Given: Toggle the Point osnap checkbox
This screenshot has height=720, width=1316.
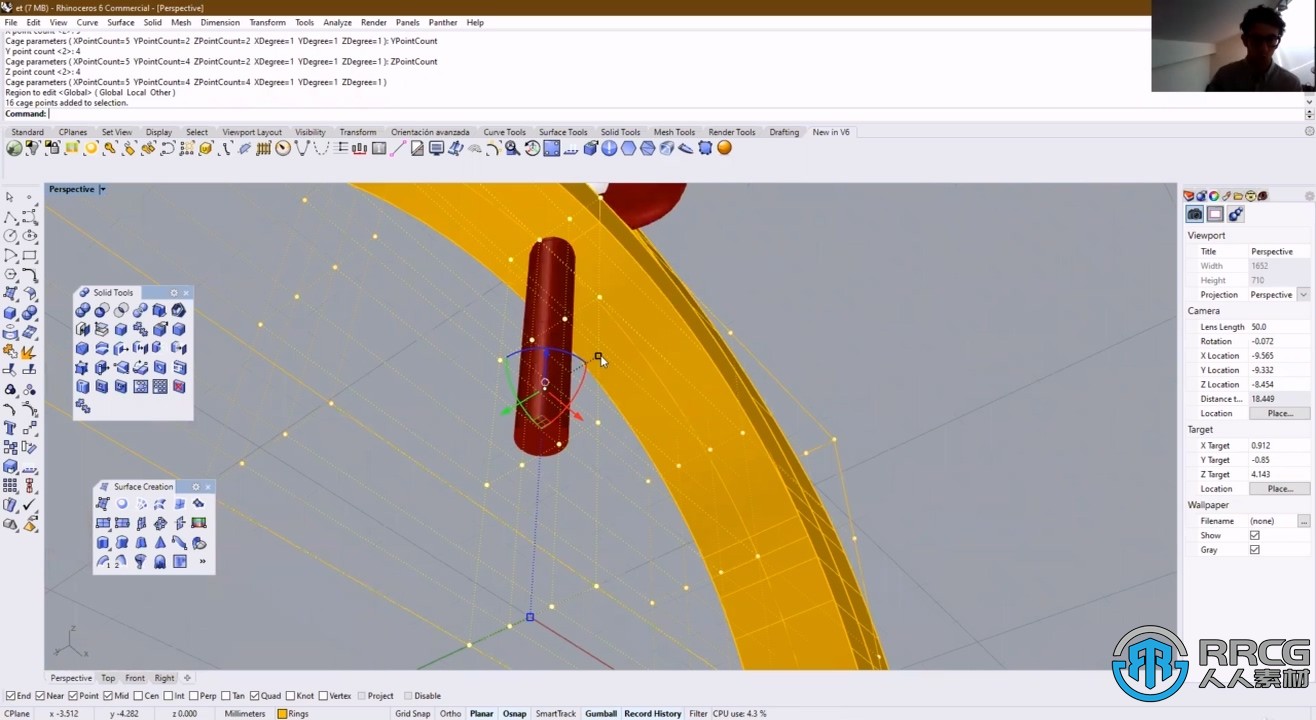Looking at the screenshot, I should pos(73,696).
